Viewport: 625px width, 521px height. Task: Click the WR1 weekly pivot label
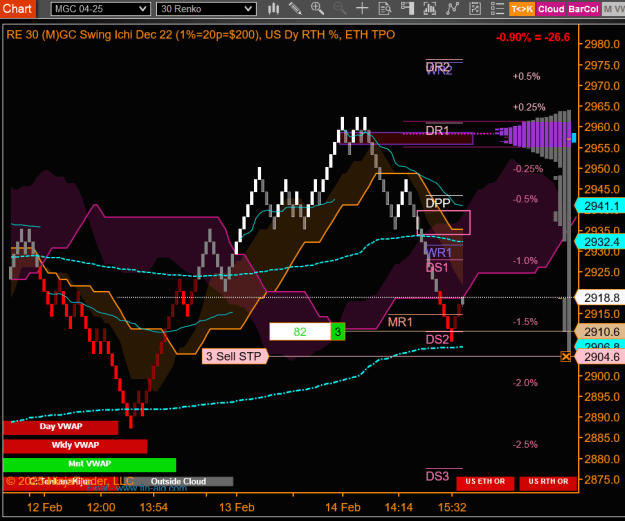pyautogui.click(x=439, y=253)
